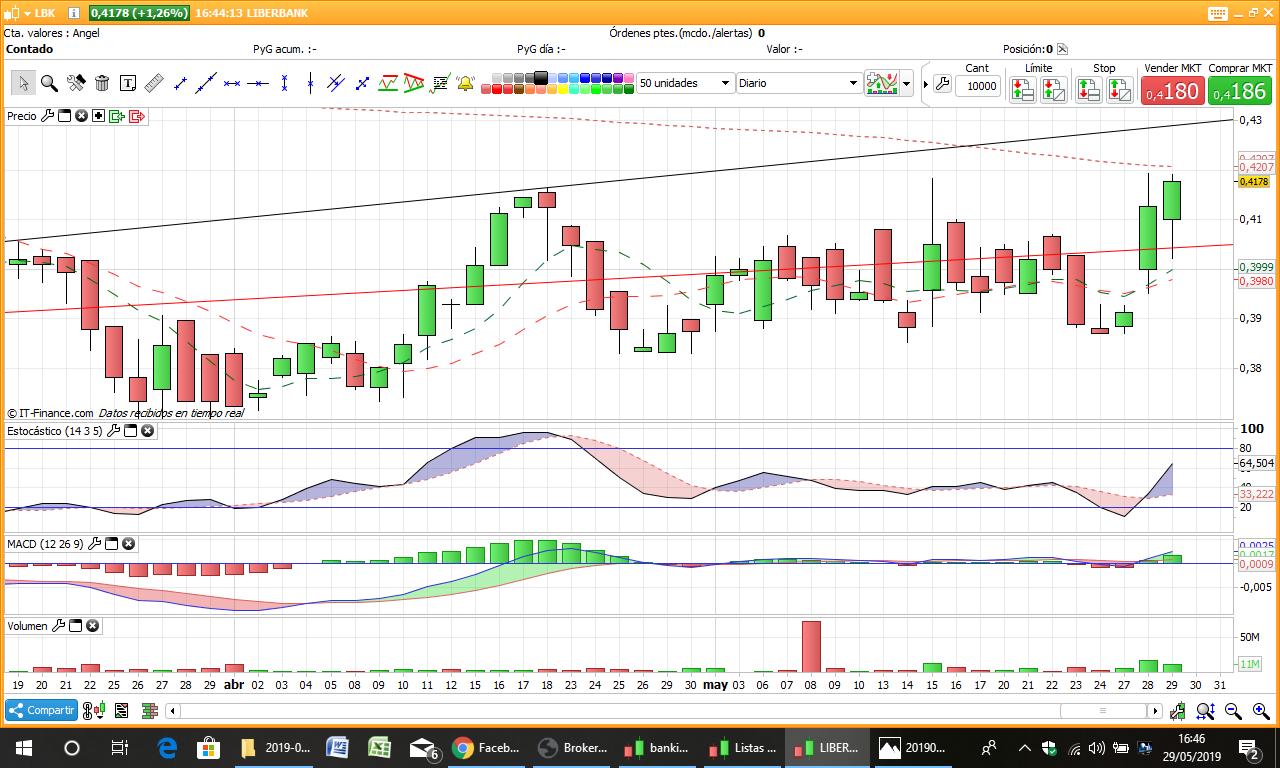
Task: Open the Excel icon in the taskbar
Action: tap(379, 747)
